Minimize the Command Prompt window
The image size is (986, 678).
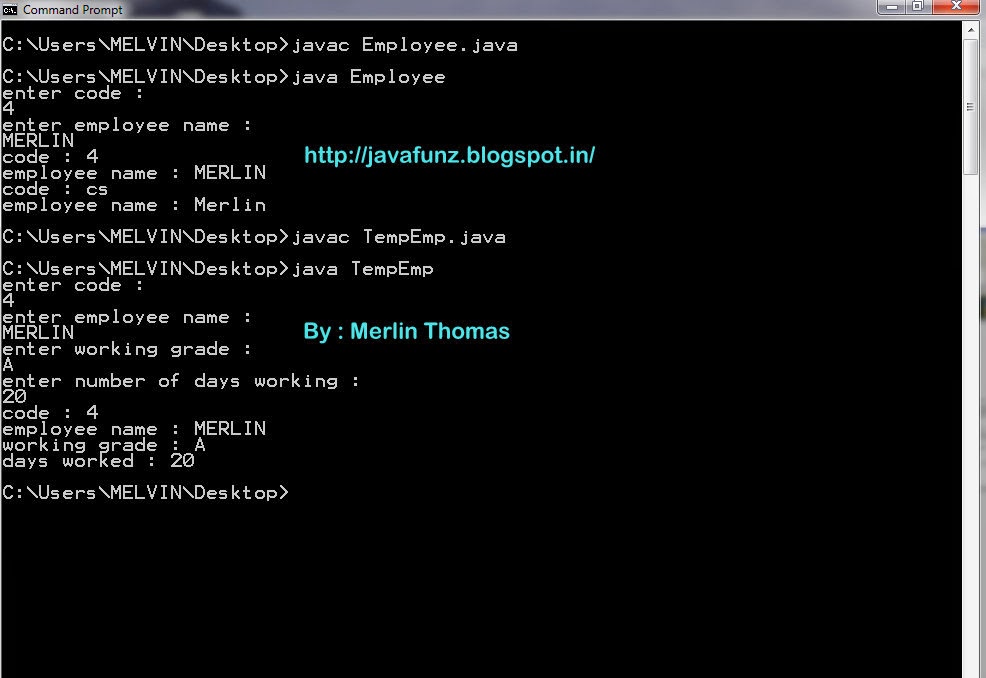(891, 7)
